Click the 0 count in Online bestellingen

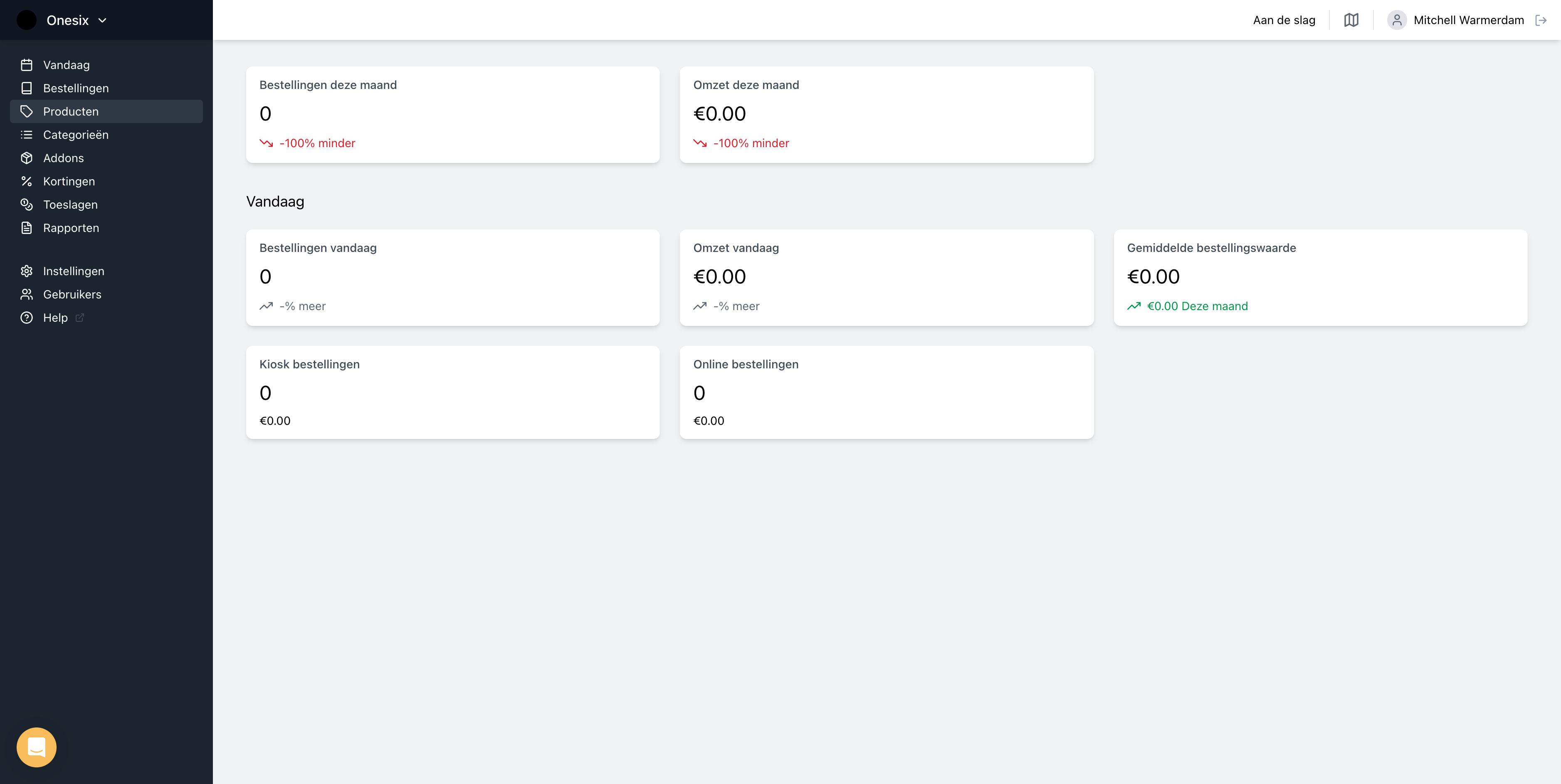tap(699, 393)
